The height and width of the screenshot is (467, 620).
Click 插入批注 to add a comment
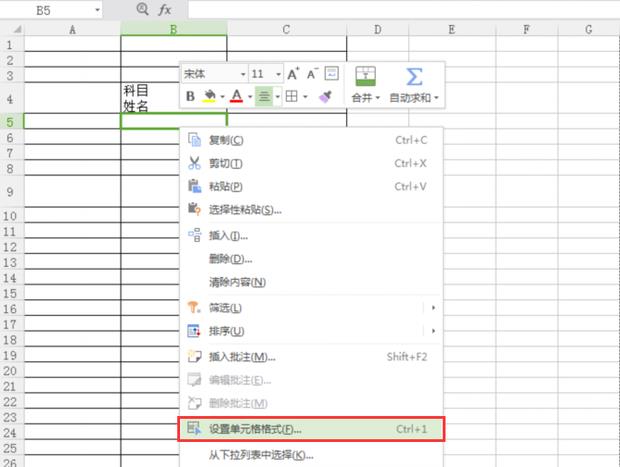242,356
